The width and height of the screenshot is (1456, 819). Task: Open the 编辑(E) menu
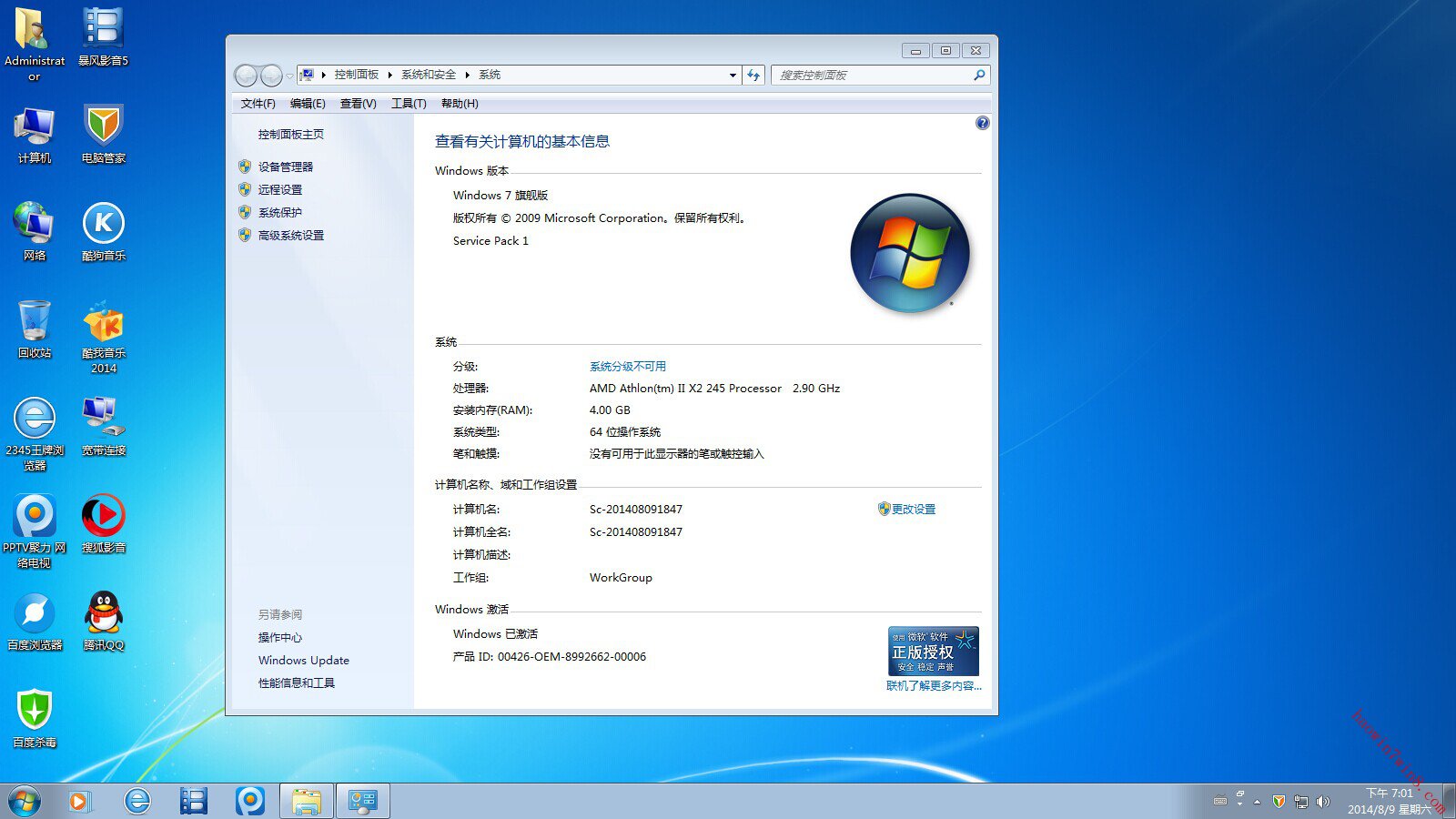coord(308,104)
